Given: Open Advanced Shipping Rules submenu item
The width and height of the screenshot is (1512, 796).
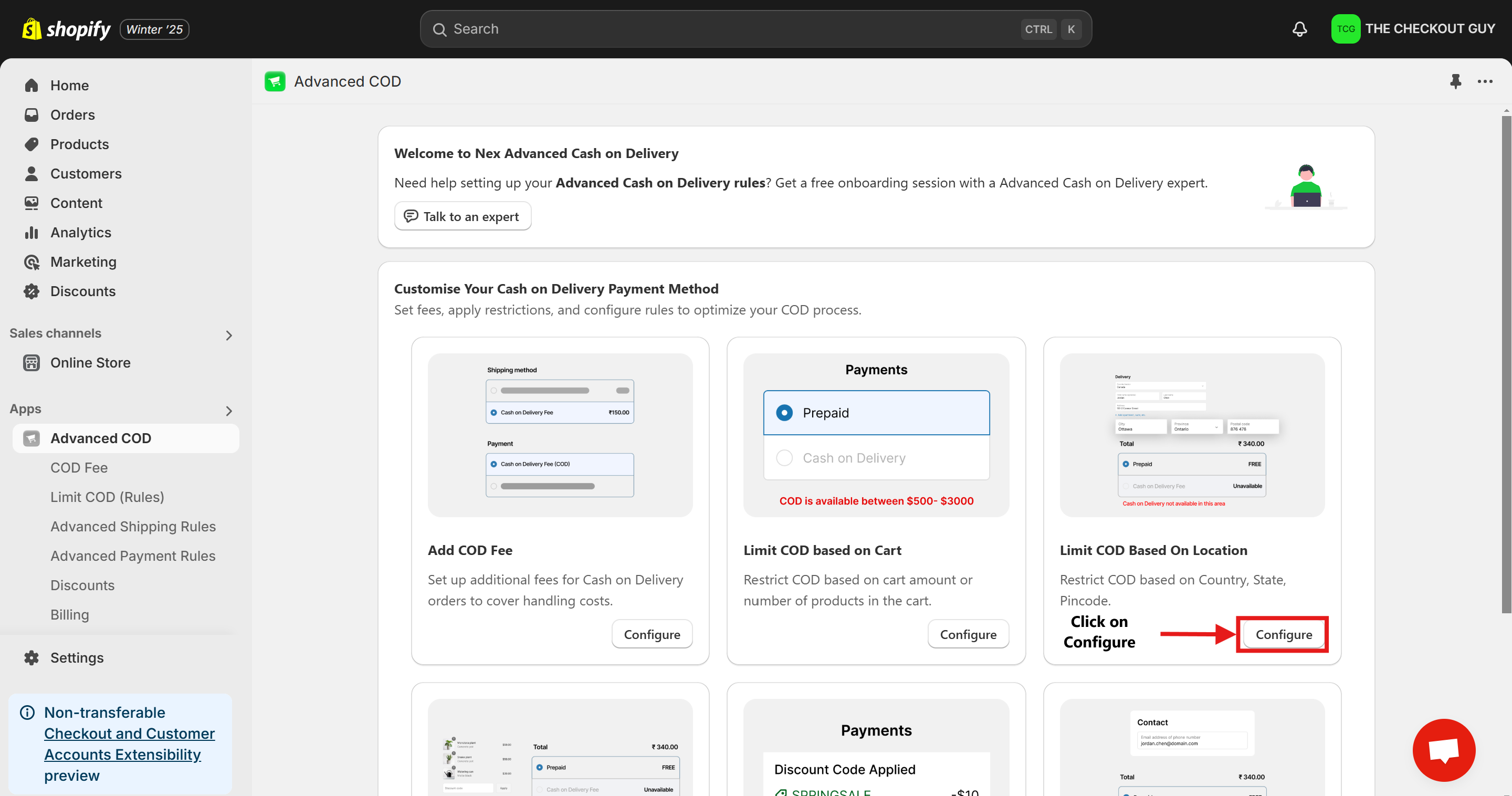Looking at the screenshot, I should tap(133, 527).
